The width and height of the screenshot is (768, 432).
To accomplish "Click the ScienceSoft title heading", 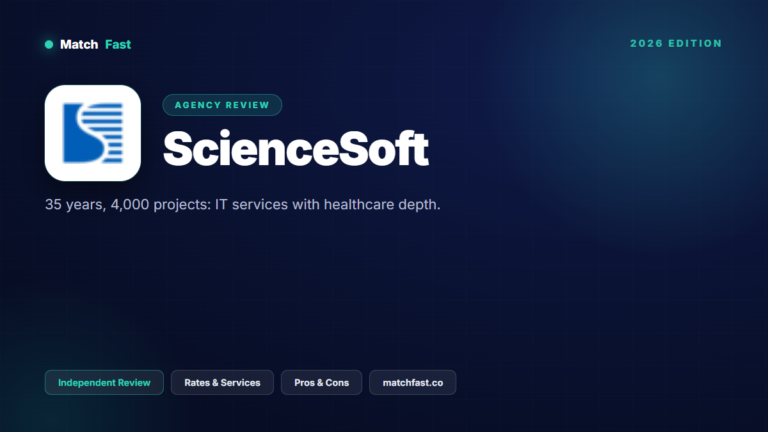I will (296, 149).
